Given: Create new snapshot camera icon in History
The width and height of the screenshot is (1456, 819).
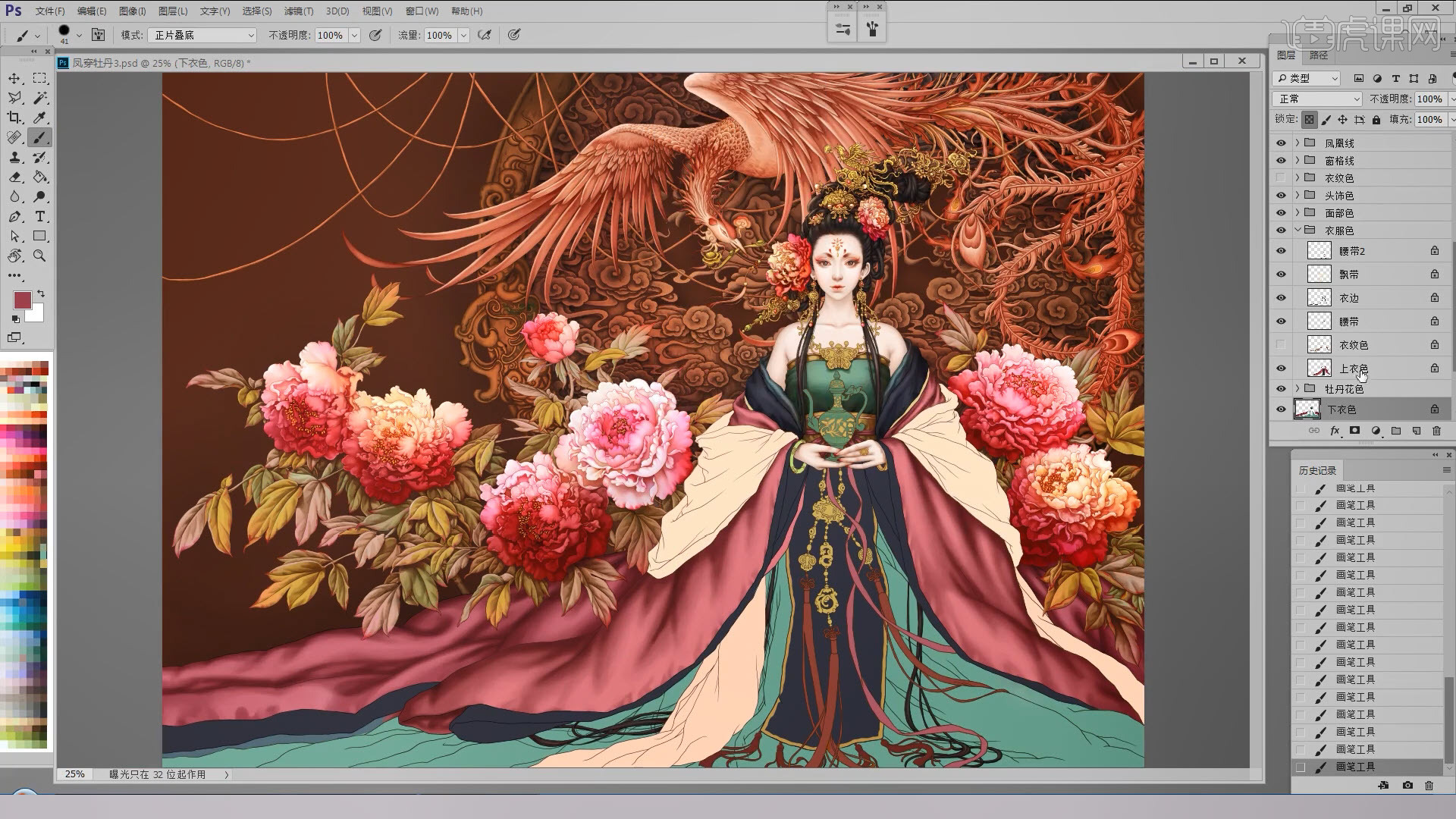Looking at the screenshot, I should tap(1407, 786).
